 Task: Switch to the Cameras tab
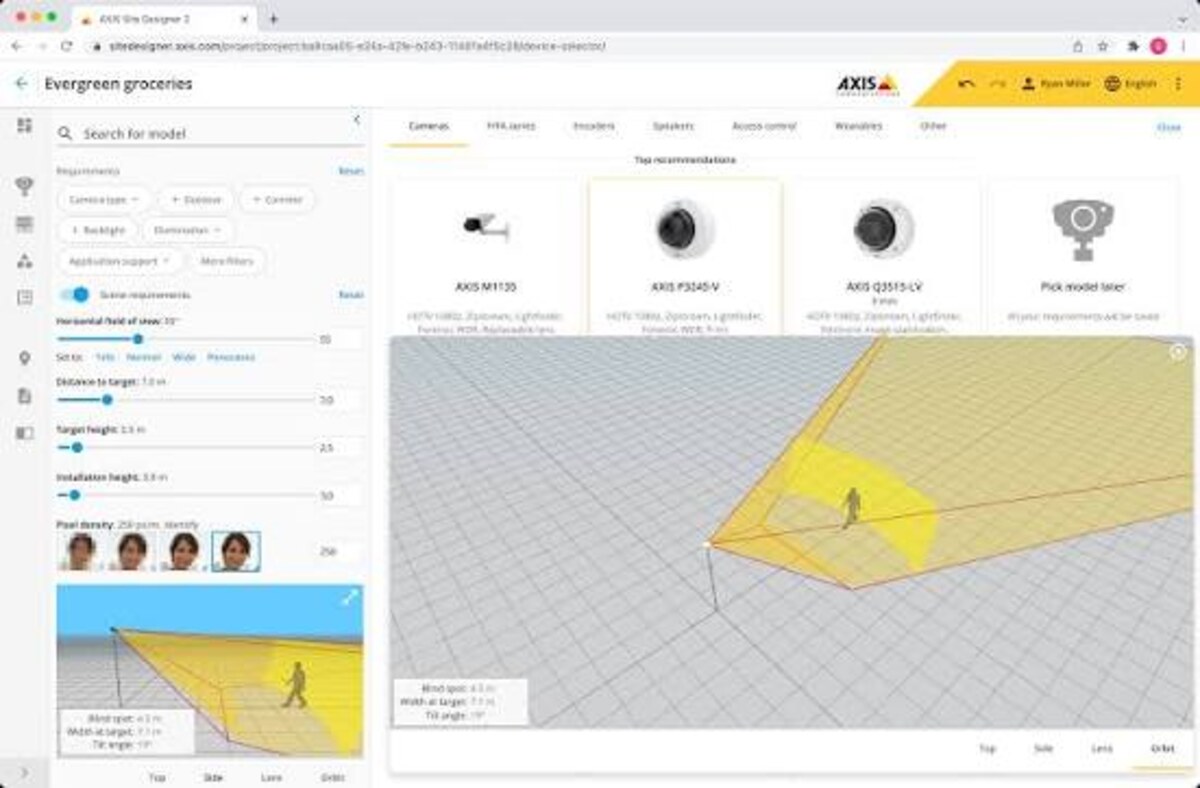(x=429, y=127)
